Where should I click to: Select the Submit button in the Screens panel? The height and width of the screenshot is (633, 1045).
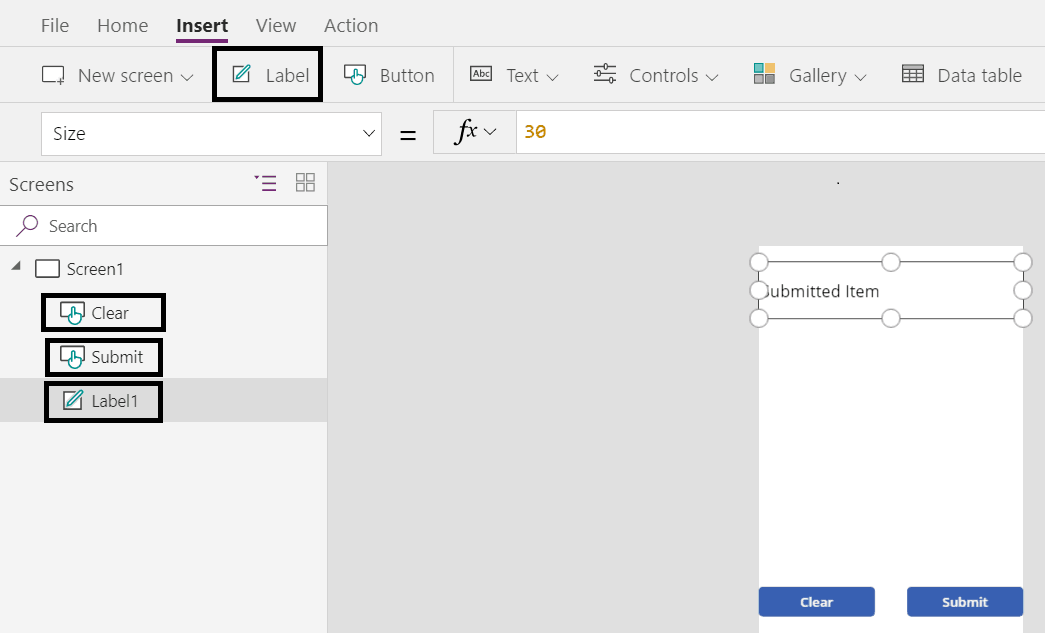click(103, 357)
